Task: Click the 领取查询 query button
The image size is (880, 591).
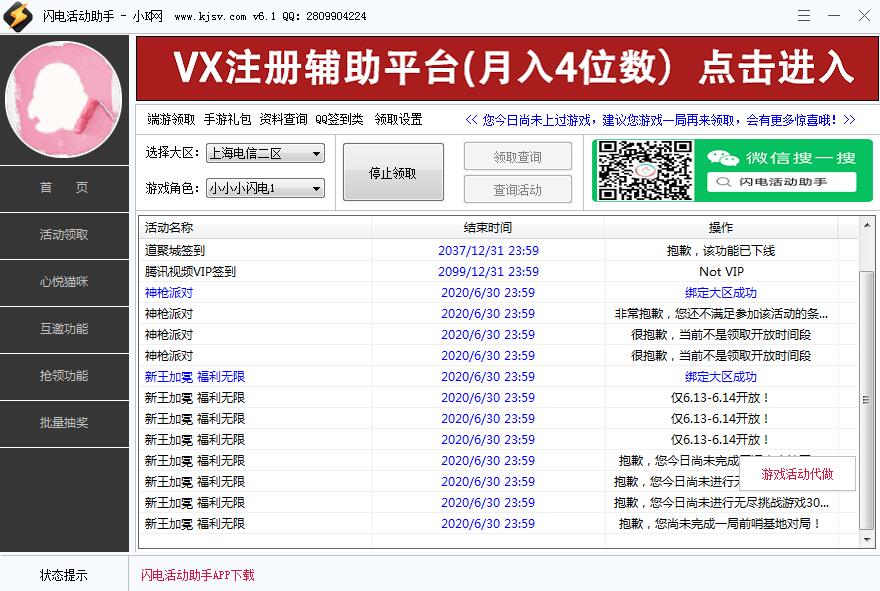Action: pos(517,156)
